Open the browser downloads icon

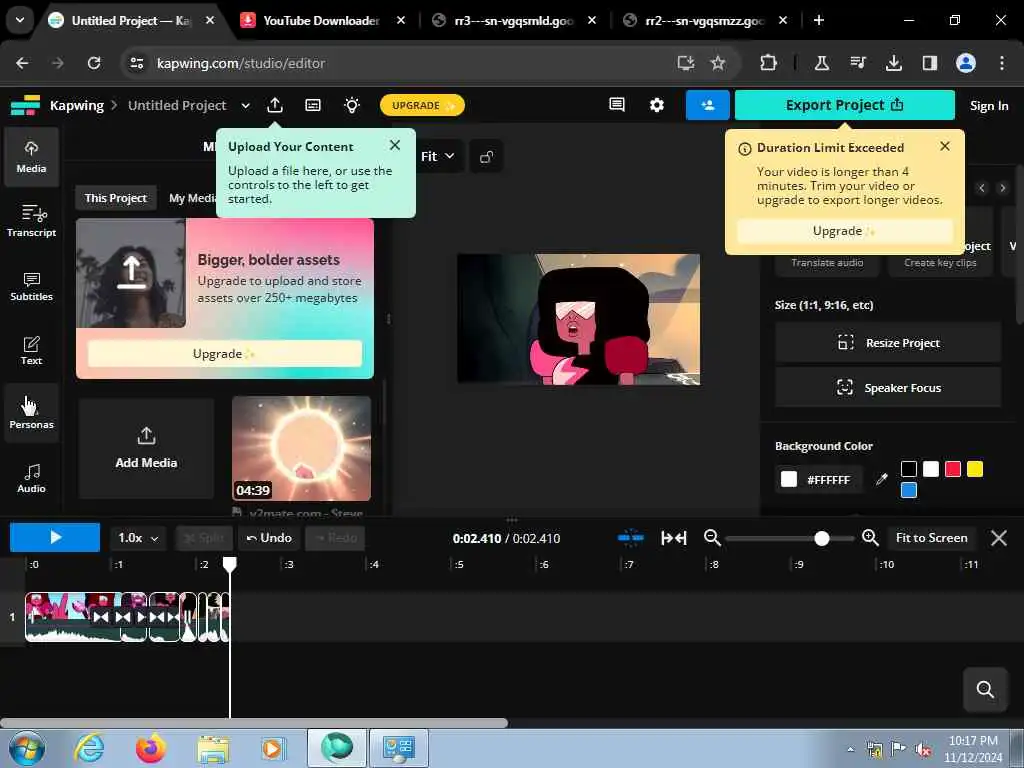coord(893,63)
